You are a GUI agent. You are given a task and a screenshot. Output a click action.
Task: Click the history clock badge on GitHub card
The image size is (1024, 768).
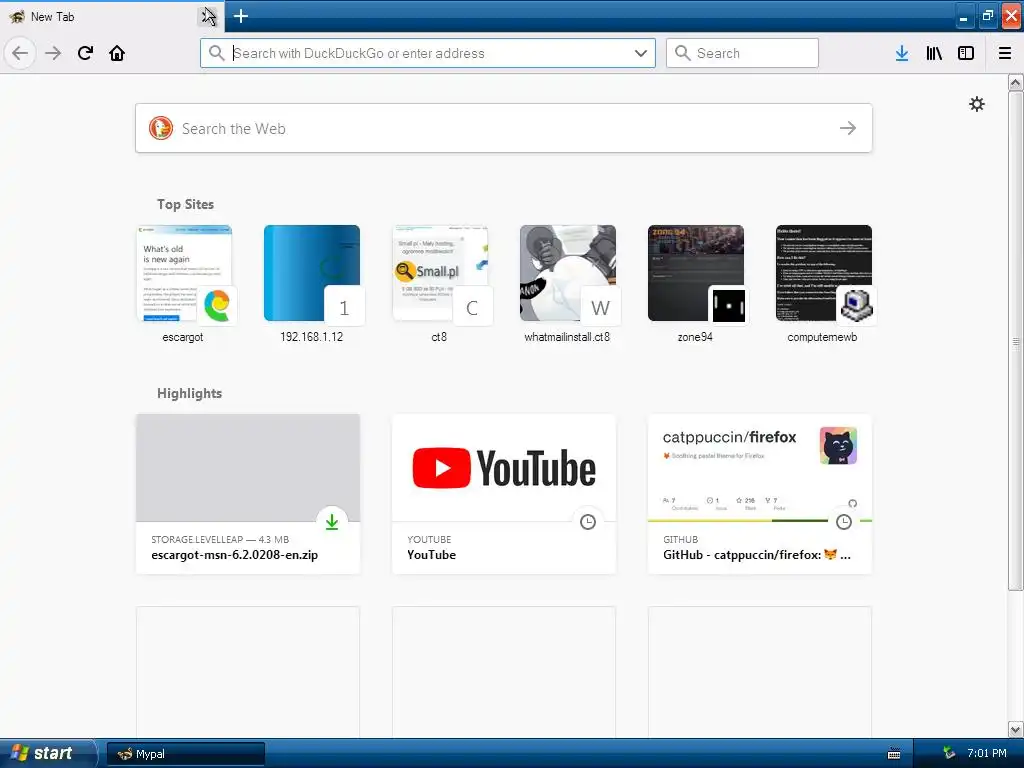point(844,521)
